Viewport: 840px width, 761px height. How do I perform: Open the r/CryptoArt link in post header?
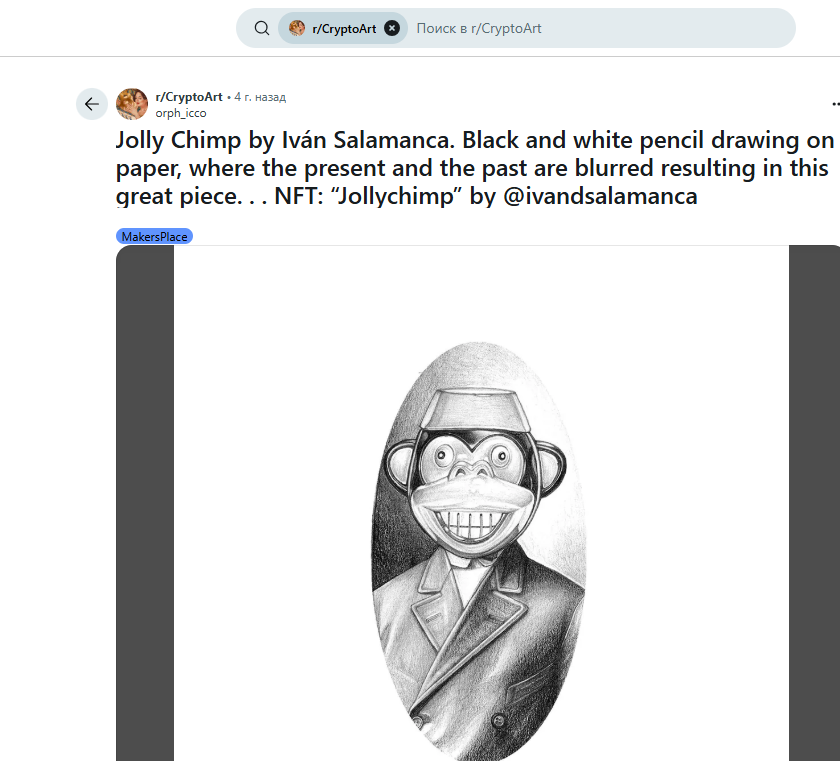pyautogui.click(x=189, y=97)
